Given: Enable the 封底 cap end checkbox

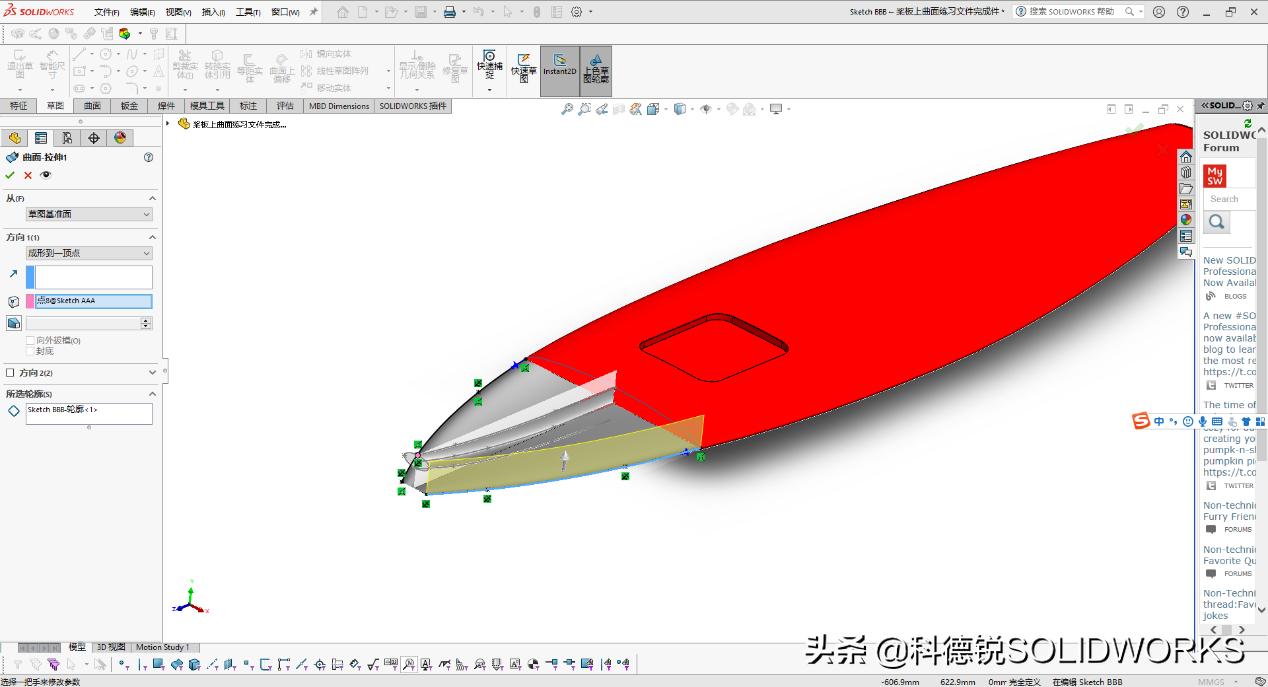Looking at the screenshot, I should point(30,351).
